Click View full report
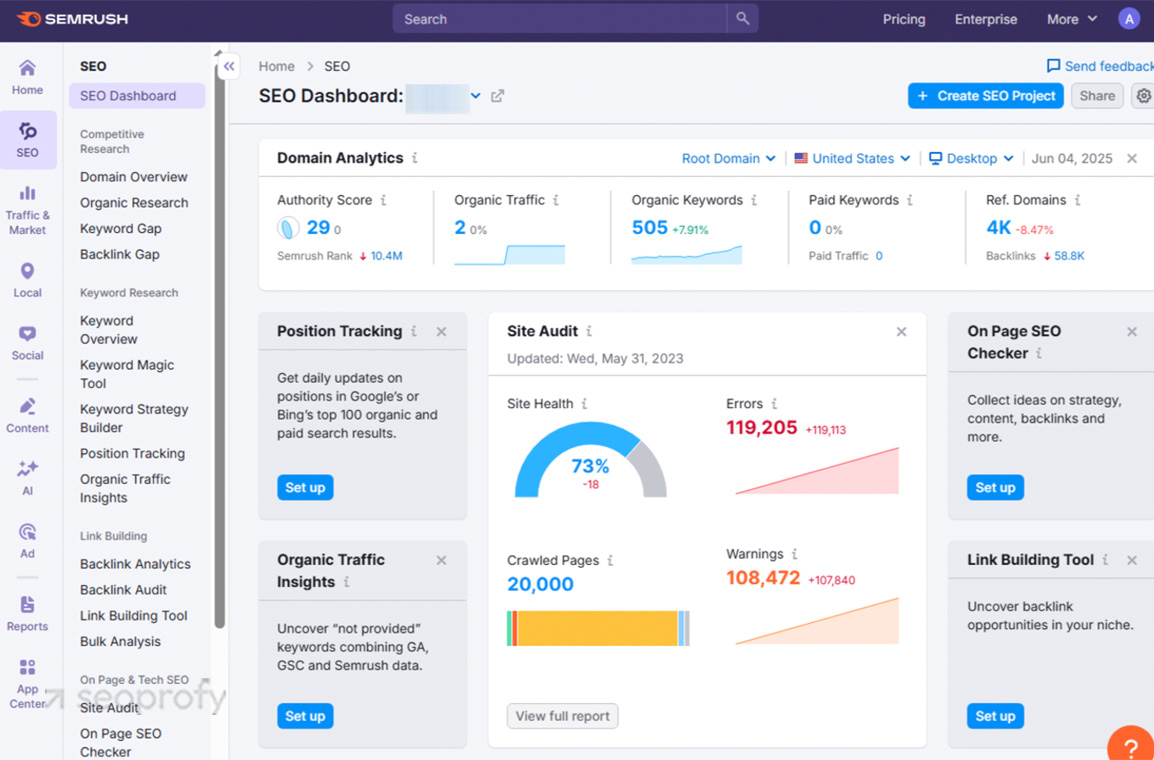The width and height of the screenshot is (1154, 760). [x=562, y=716]
